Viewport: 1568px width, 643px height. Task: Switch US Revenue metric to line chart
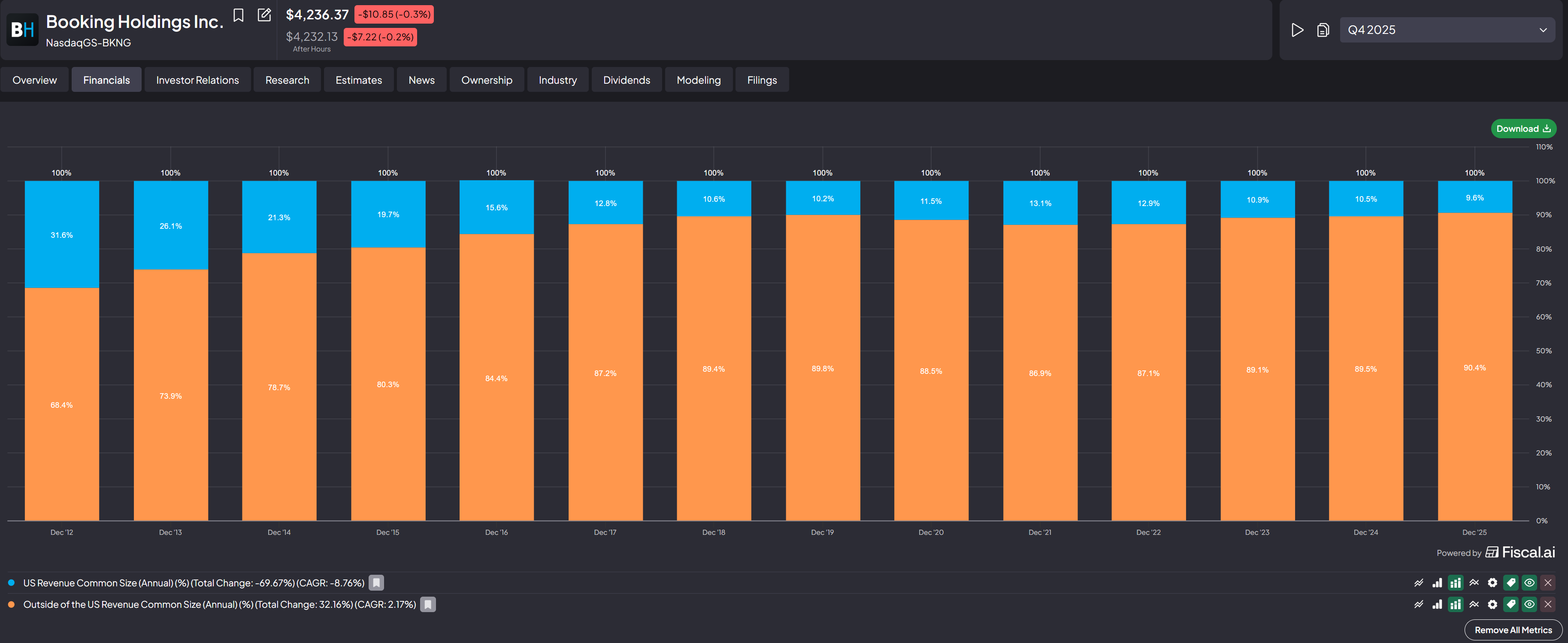coord(1418,583)
